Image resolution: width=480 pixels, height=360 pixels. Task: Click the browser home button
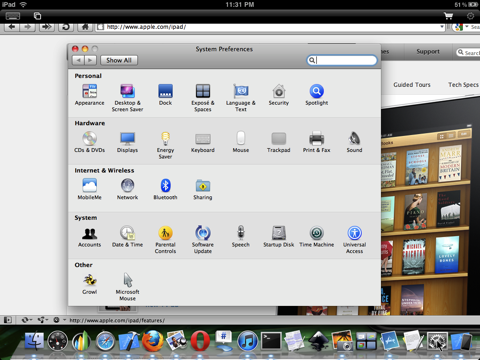(85, 27)
